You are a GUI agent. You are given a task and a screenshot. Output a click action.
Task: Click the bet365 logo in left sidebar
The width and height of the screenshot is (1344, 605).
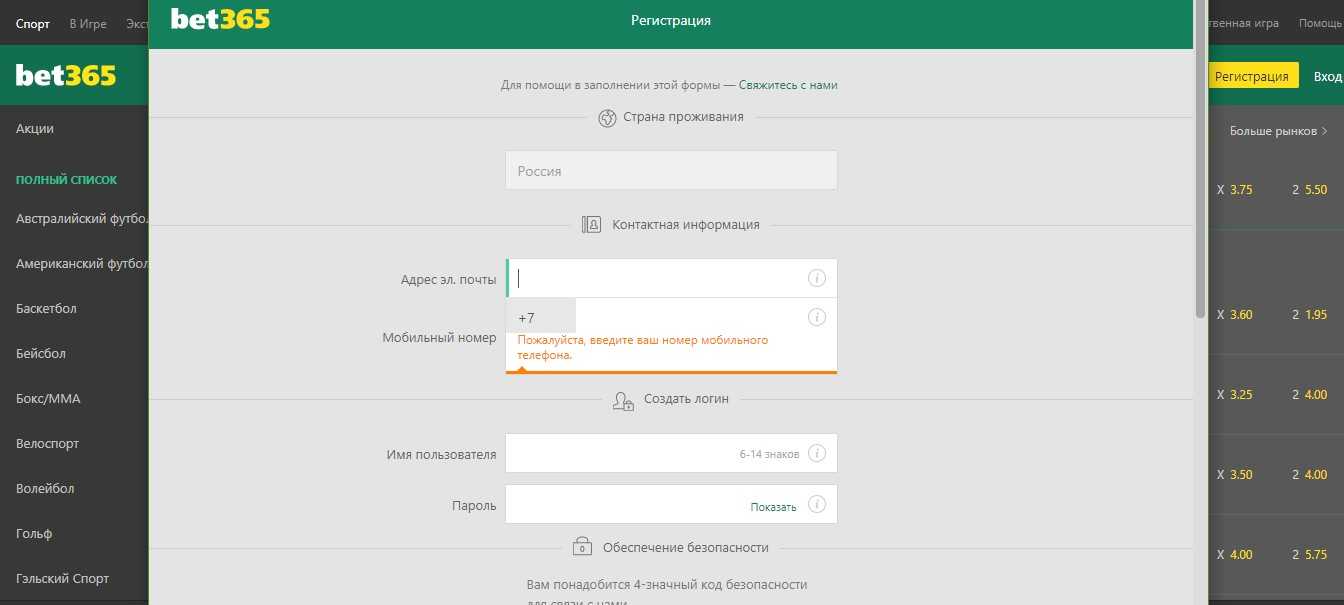pyautogui.click(x=66, y=75)
